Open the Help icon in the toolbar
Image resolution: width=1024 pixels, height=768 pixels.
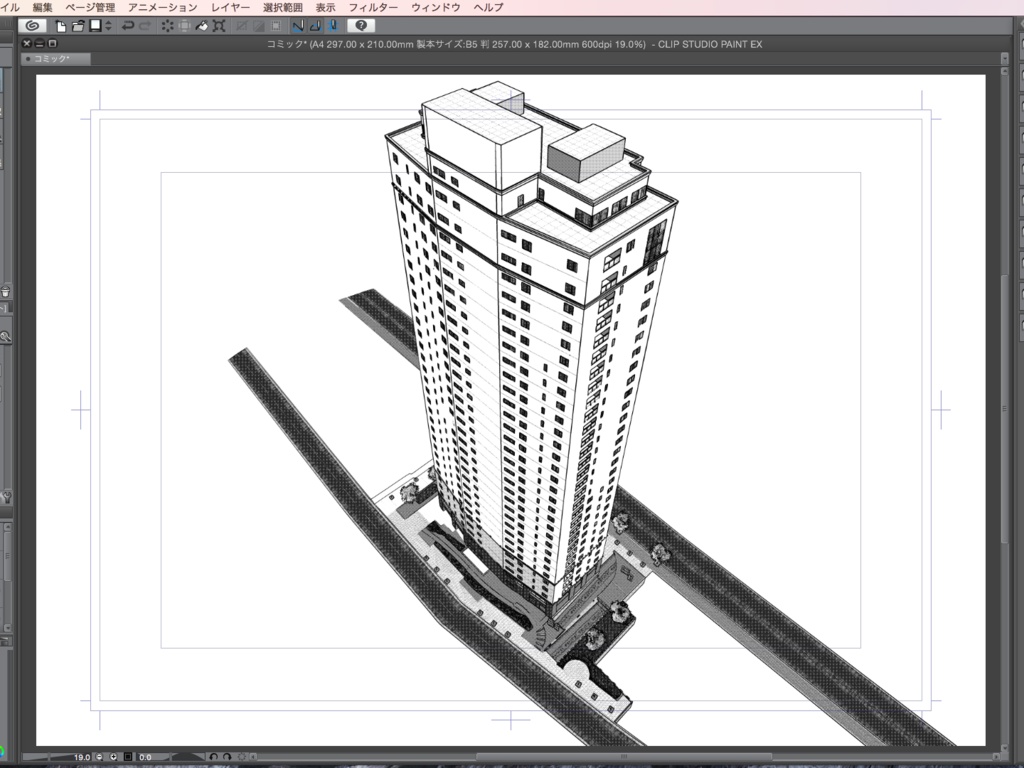point(360,26)
